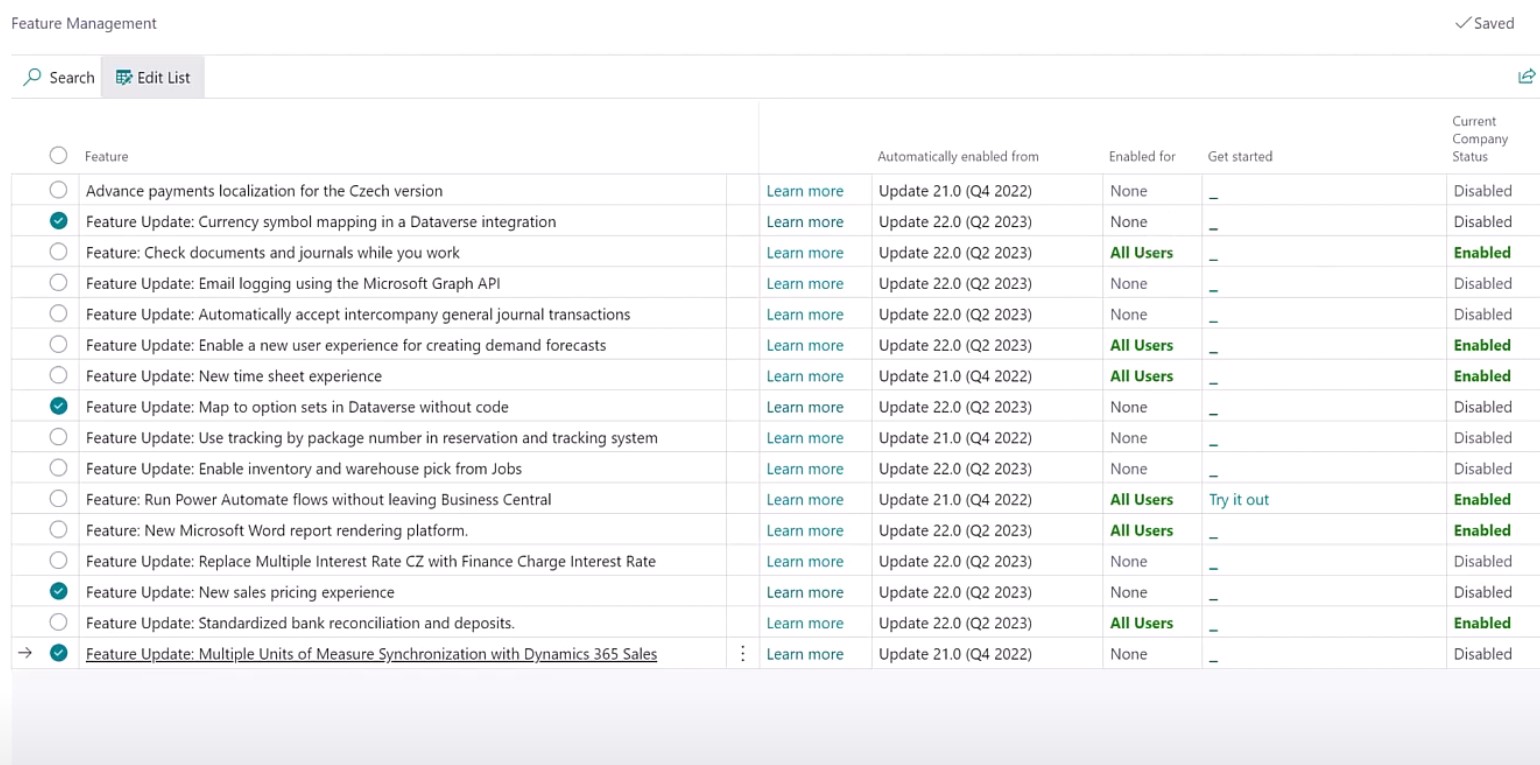Change Enabled for value on New time sheet row

tap(1141, 376)
